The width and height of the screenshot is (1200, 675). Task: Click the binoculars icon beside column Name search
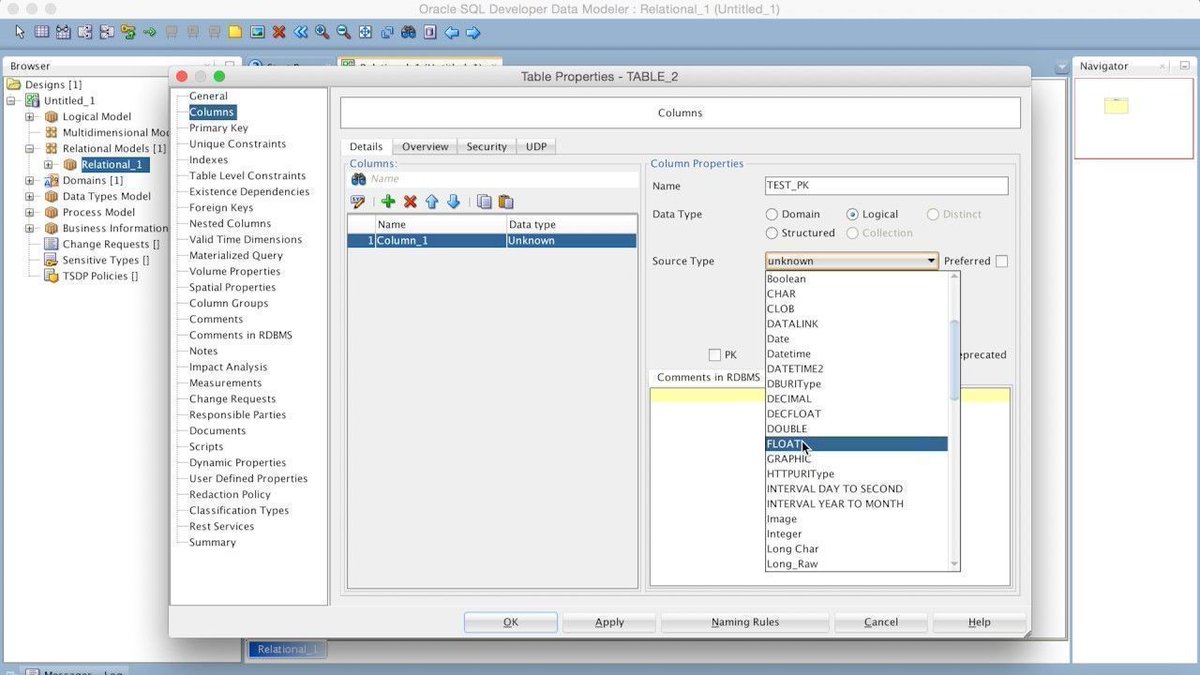(358, 179)
